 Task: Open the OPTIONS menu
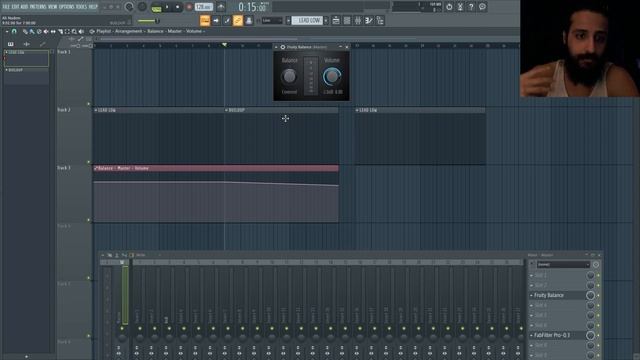tap(67, 7)
